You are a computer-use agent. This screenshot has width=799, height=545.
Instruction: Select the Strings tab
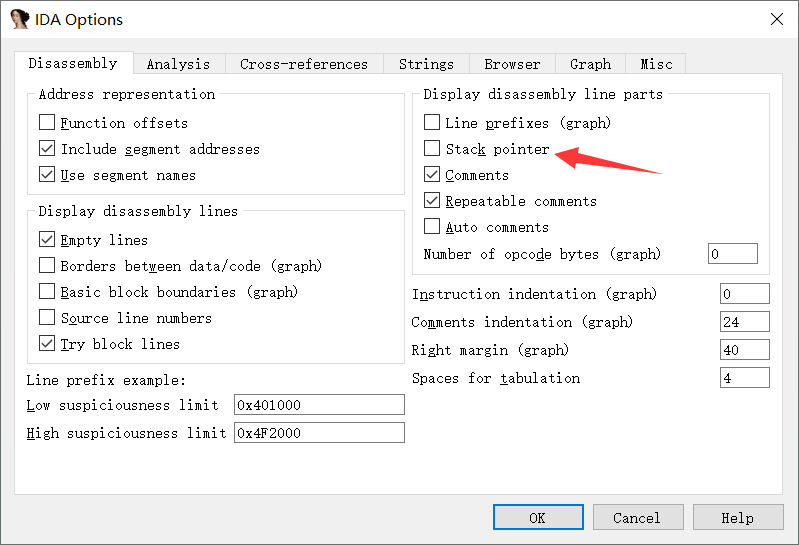(426, 64)
